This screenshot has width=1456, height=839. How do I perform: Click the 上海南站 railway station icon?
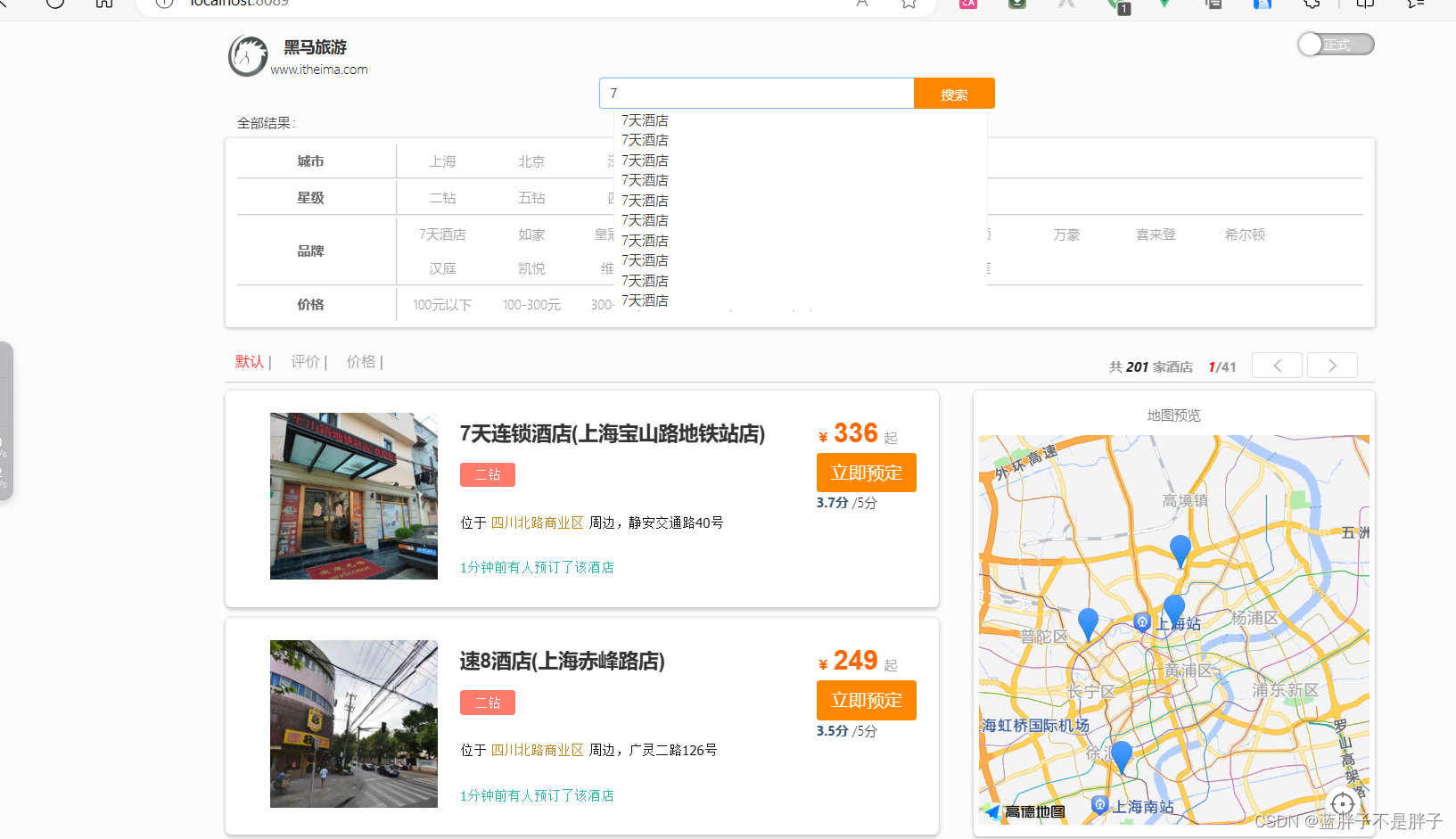point(1100,805)
